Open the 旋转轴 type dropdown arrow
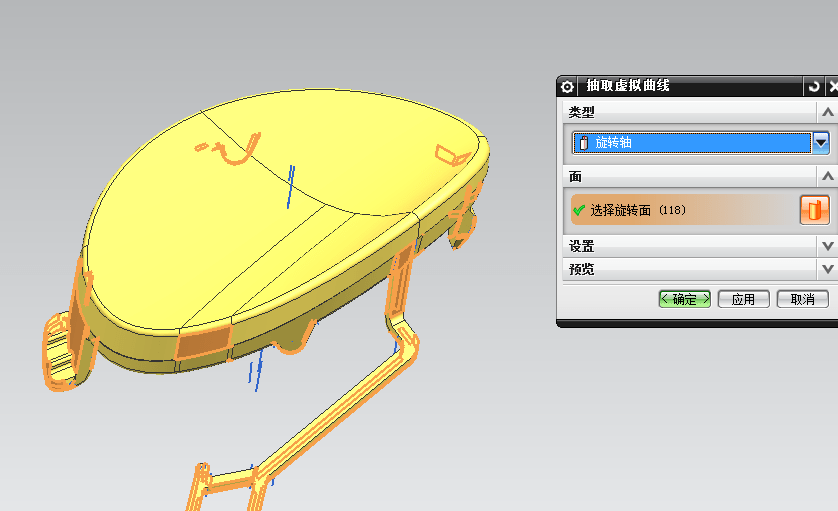The height and width of the screenshot is (511, 838). pyautogui.click(x=821, y=143)
